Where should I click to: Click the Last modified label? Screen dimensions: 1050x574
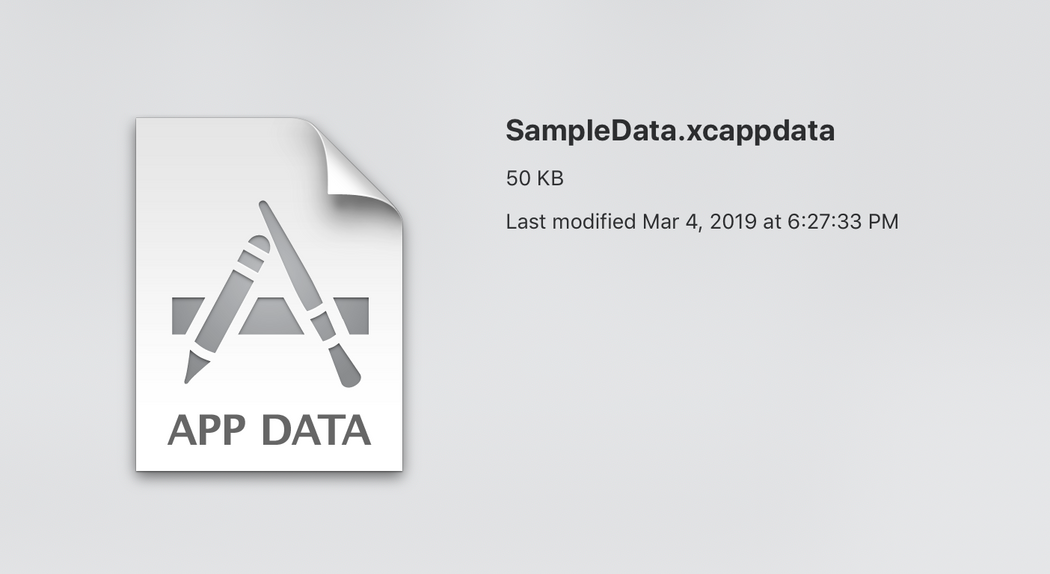(x=571, y=221)
